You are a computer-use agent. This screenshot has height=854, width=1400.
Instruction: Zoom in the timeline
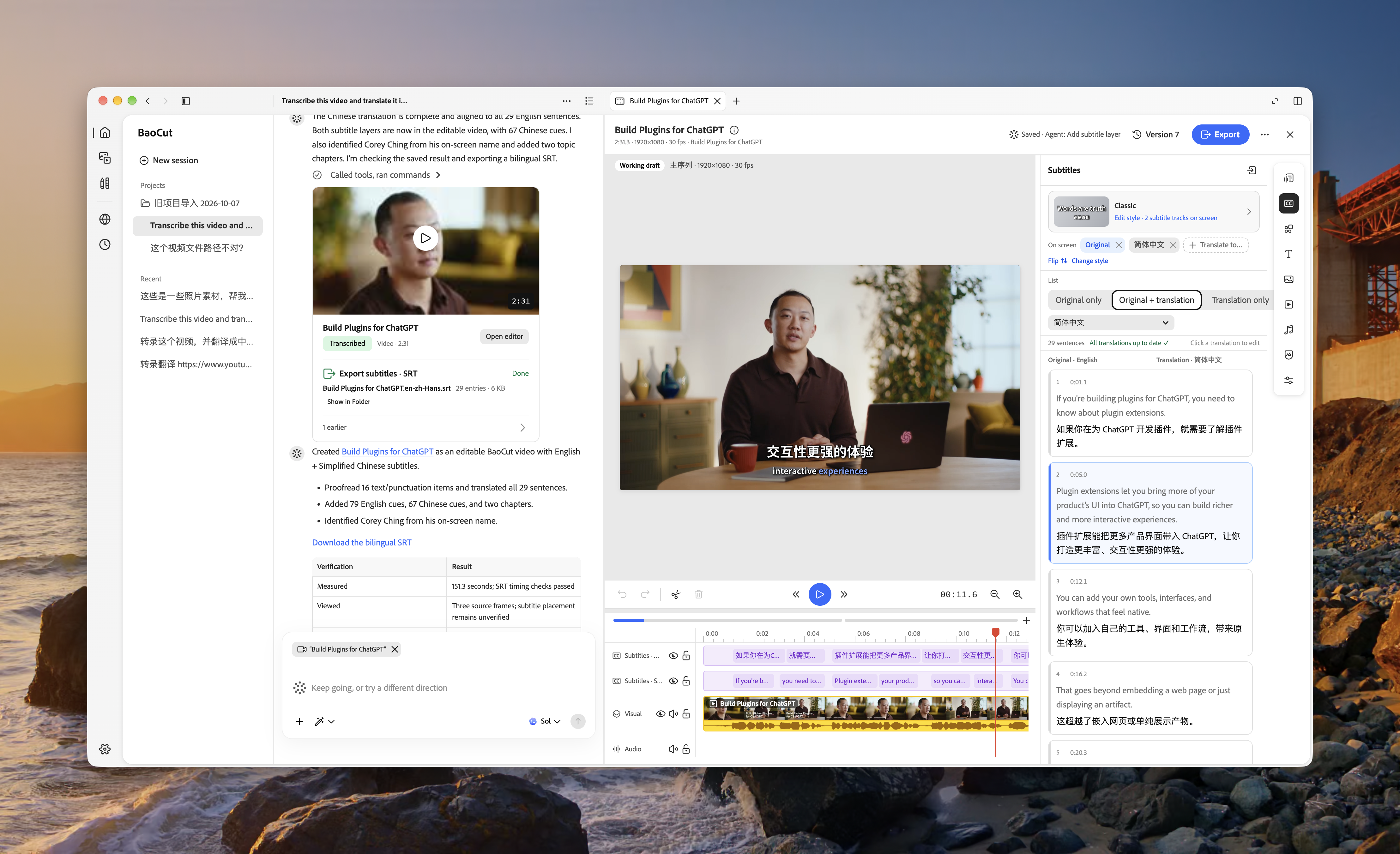[1017, 594]
